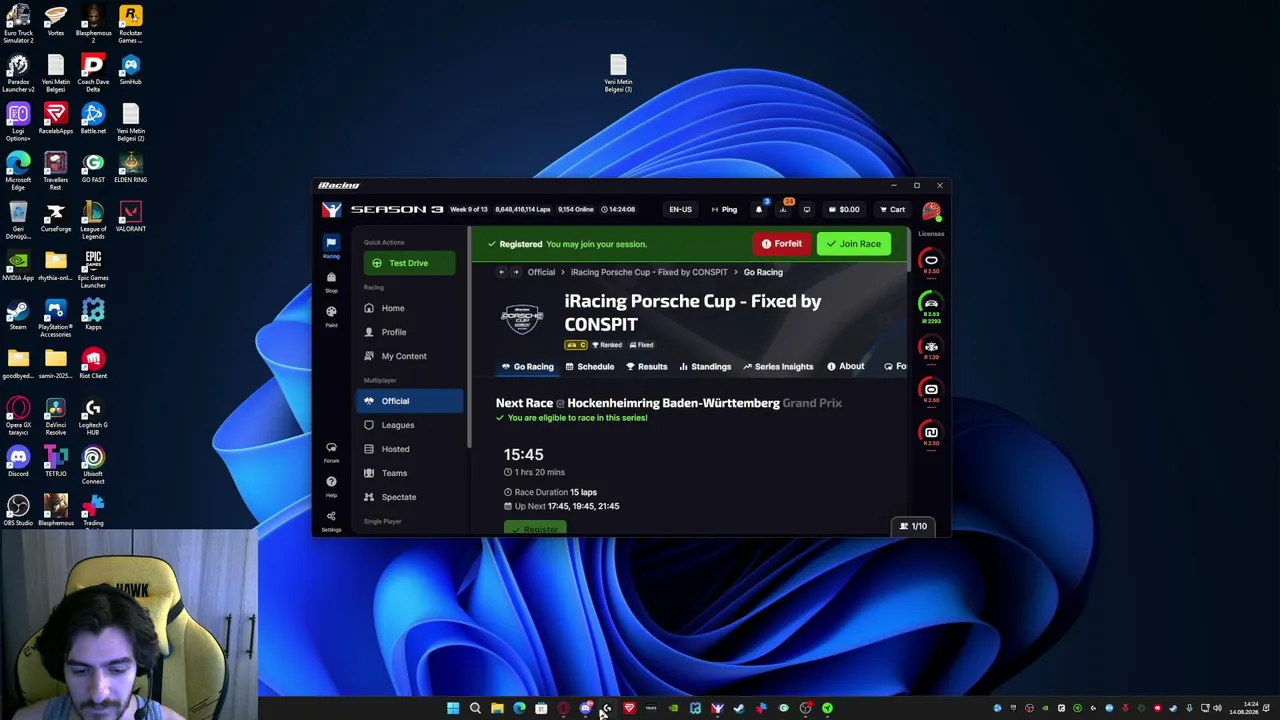Click the iRacing logo in header

pos(331,209)
